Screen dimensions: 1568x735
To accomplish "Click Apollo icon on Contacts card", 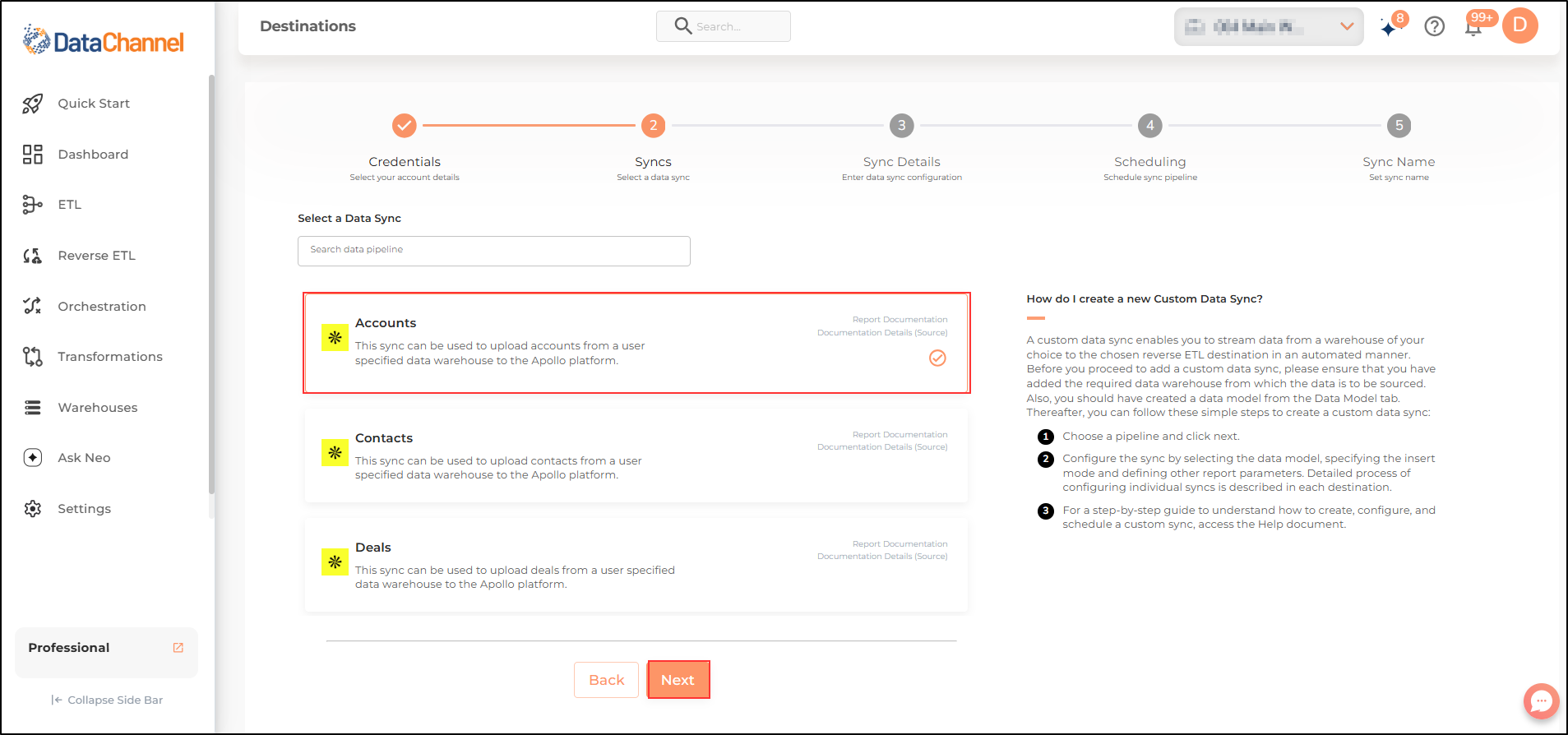I will click(335, 452).
